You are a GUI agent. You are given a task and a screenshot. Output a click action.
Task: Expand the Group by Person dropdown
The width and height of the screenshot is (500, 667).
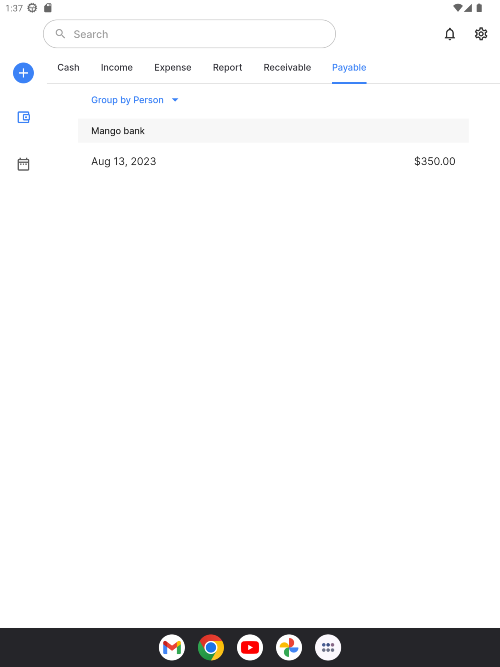pos(134,100)
